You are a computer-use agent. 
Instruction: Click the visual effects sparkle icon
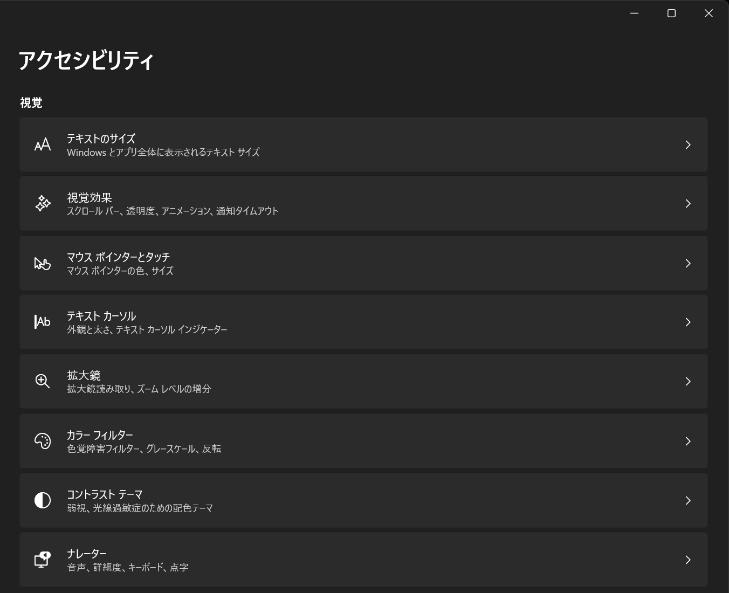42,204
